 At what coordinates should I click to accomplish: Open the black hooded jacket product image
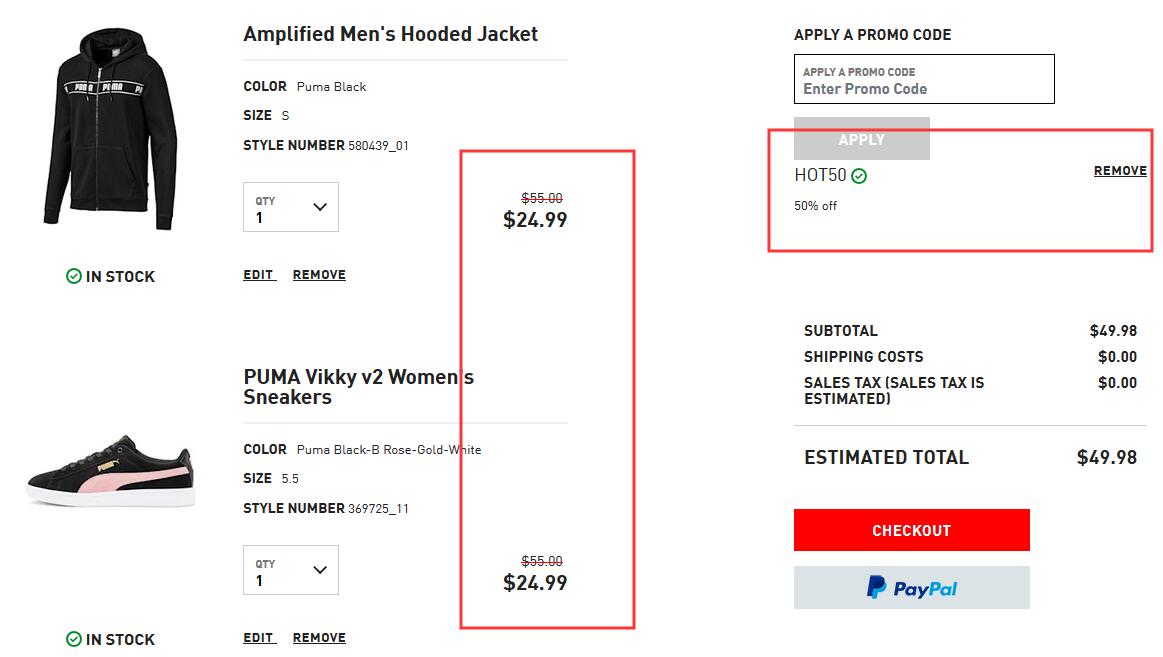(111, 130)
